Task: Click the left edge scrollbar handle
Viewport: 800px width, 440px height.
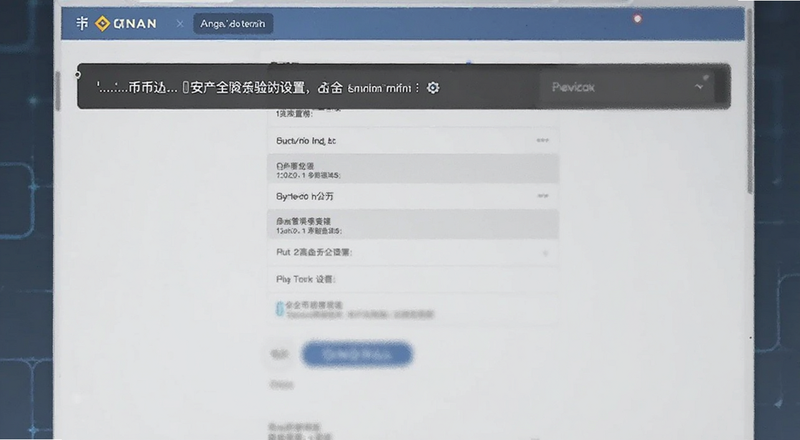Action: click(x=58, y=91)
